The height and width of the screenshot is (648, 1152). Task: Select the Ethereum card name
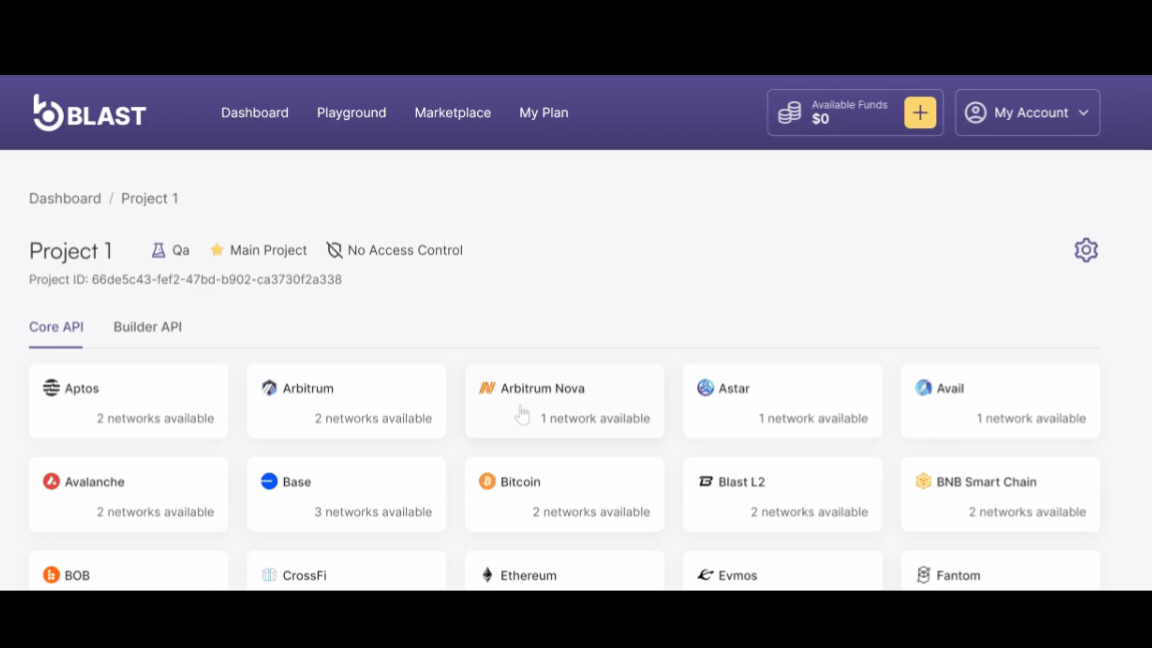coord(528,575)
